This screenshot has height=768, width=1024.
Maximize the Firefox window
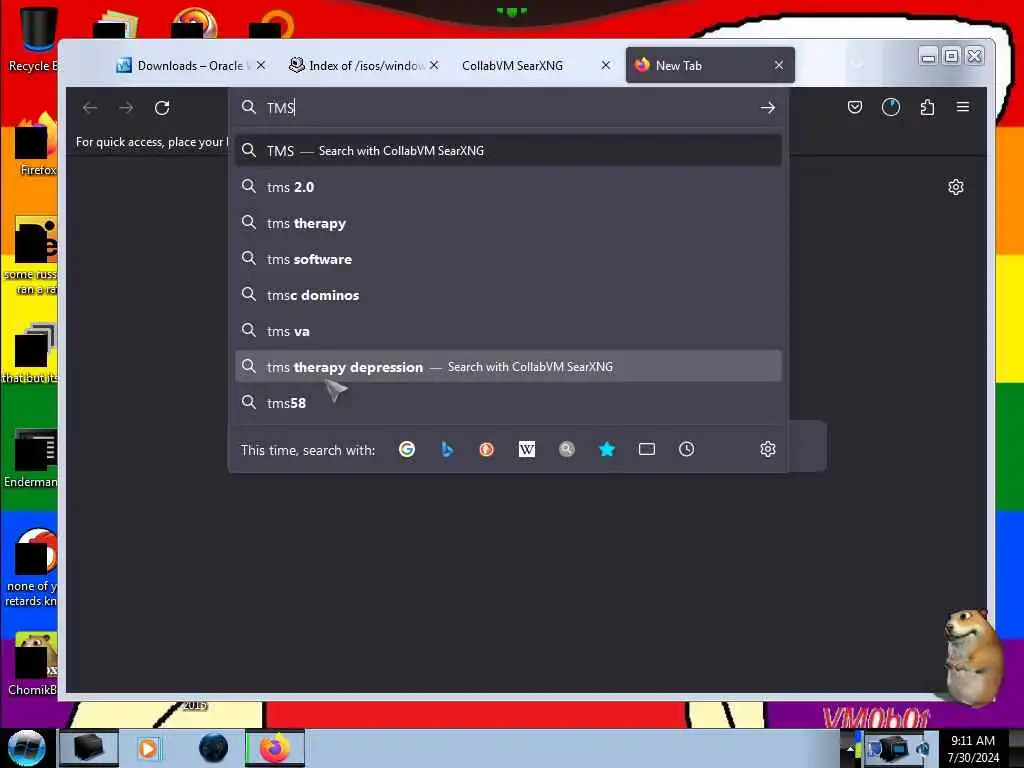click(952, 57)
